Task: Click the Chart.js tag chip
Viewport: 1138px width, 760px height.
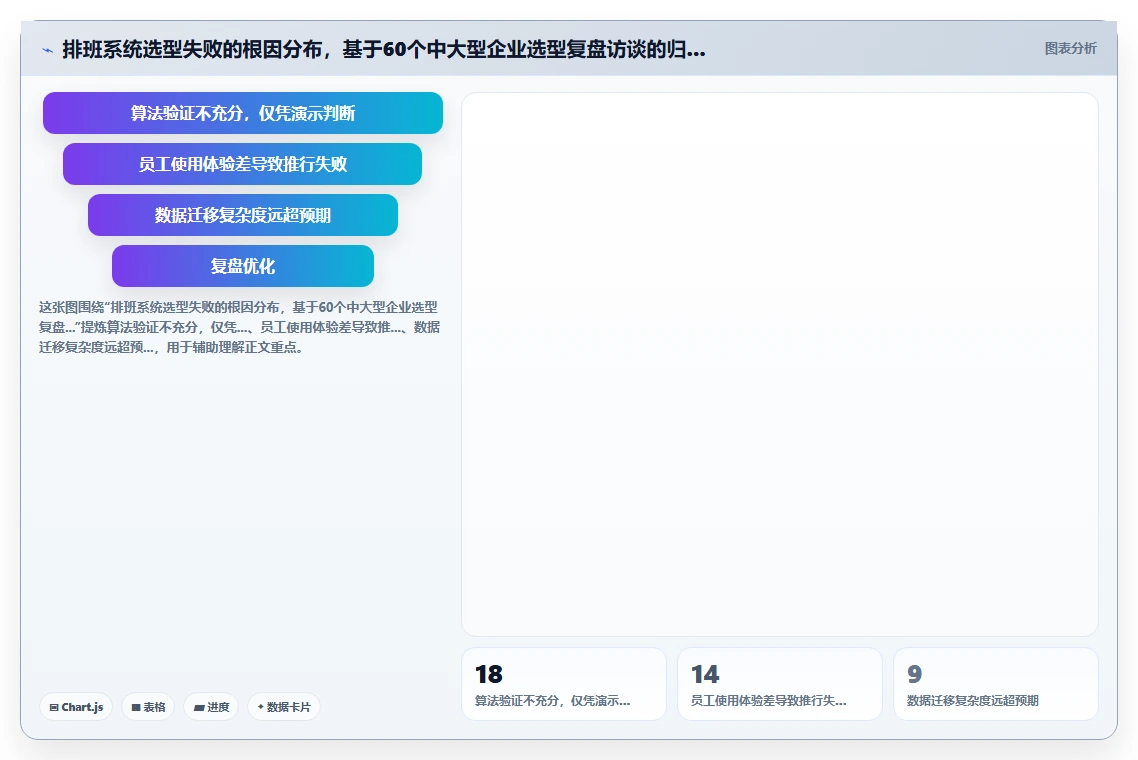Action: pos(76,707)
